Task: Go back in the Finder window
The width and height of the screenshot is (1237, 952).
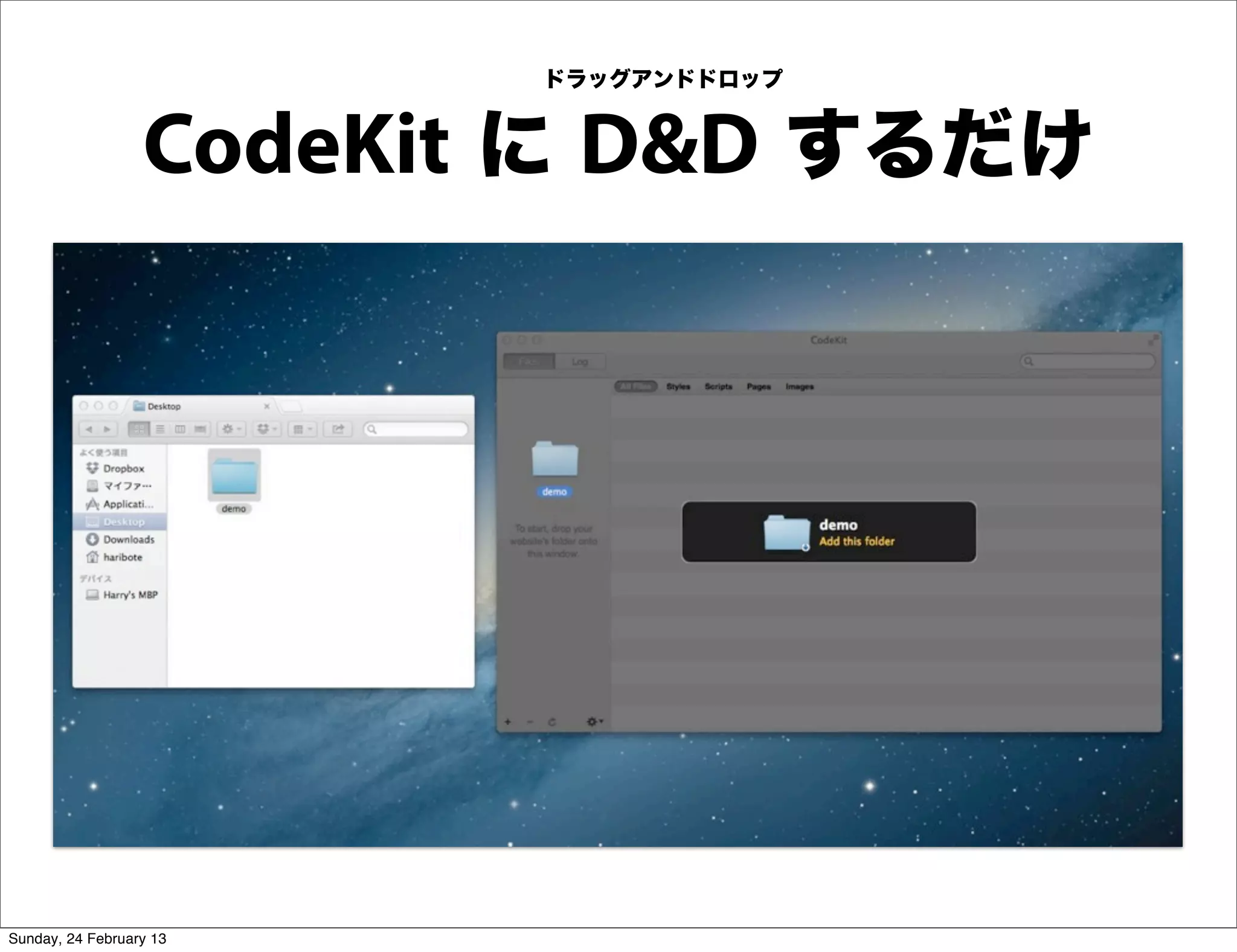Action: pyautogui.click(x=89, y=429)
